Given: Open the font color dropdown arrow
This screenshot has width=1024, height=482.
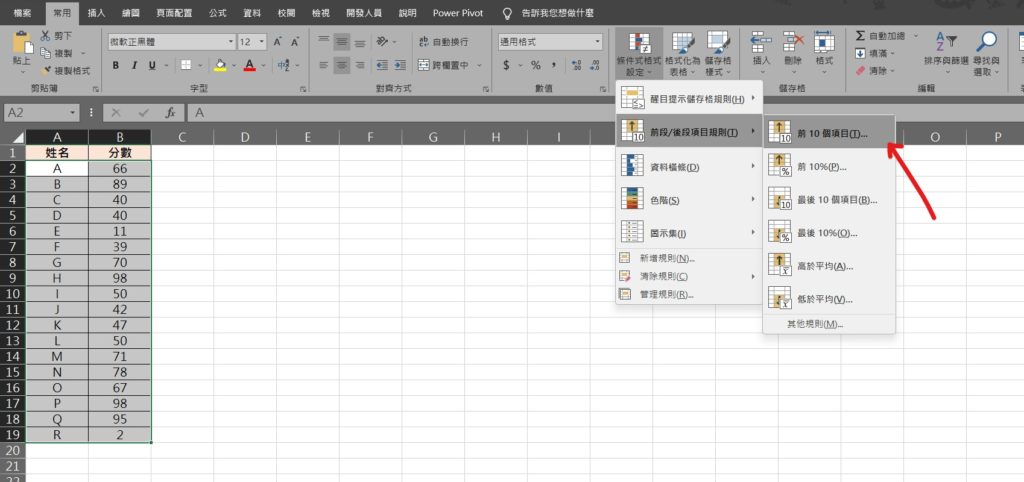Looking at the screenshot, I should [261, 65].
